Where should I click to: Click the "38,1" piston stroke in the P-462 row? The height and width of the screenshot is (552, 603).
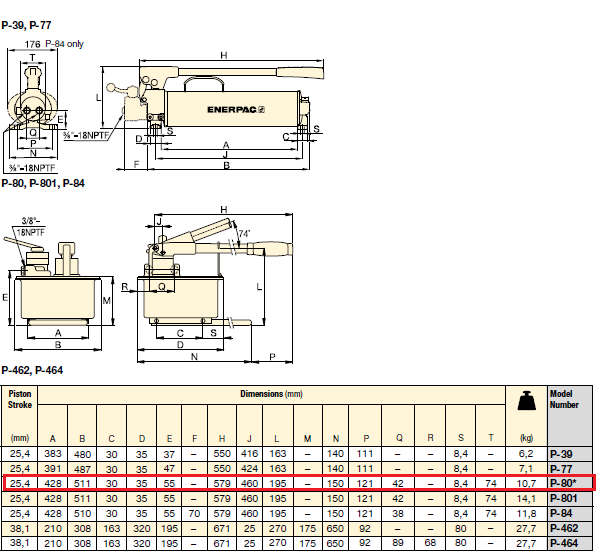click(20, 528)
